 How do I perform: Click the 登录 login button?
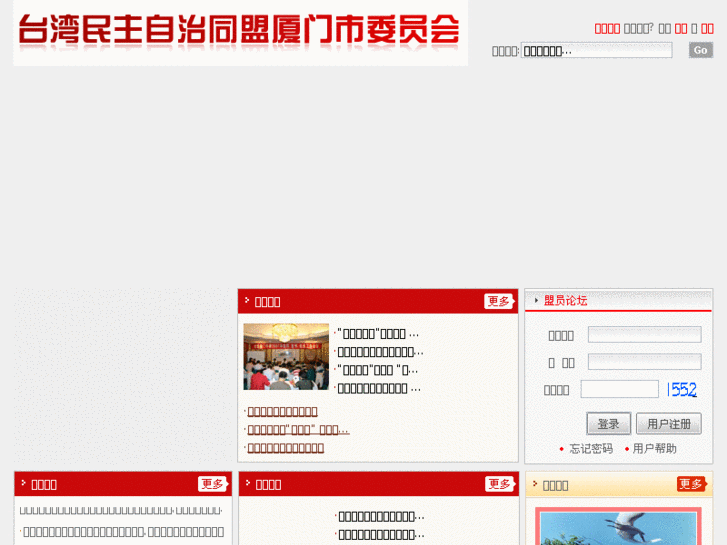(608, 423)
